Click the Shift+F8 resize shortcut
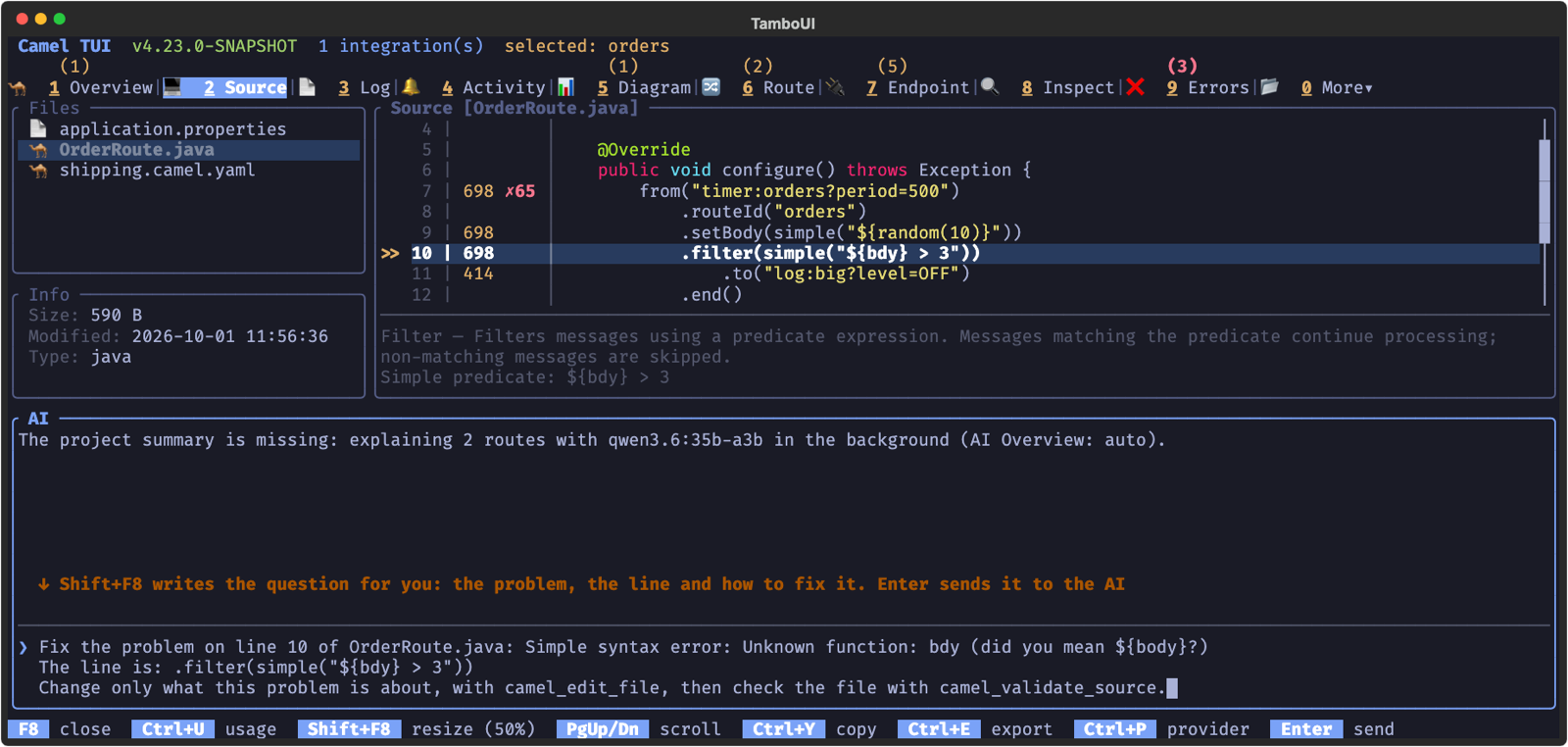The width and height of the screenshot is (1568, 747). tap(416, 729)
